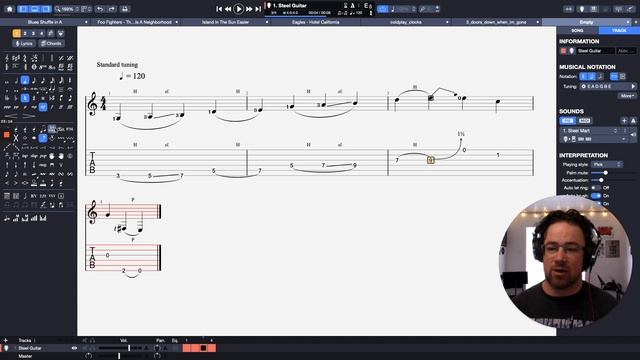640x360 pixels.
Task: Open the print dialog icon
Action: (125, 9)
